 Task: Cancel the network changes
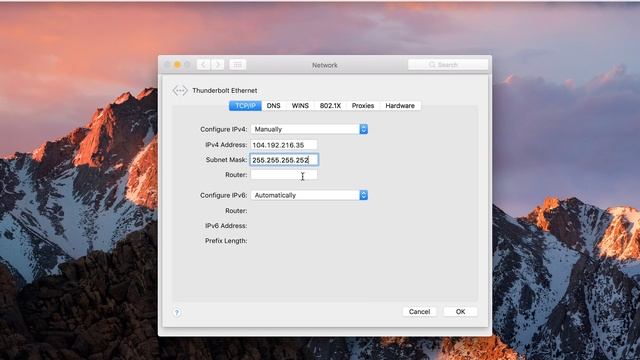419,311
